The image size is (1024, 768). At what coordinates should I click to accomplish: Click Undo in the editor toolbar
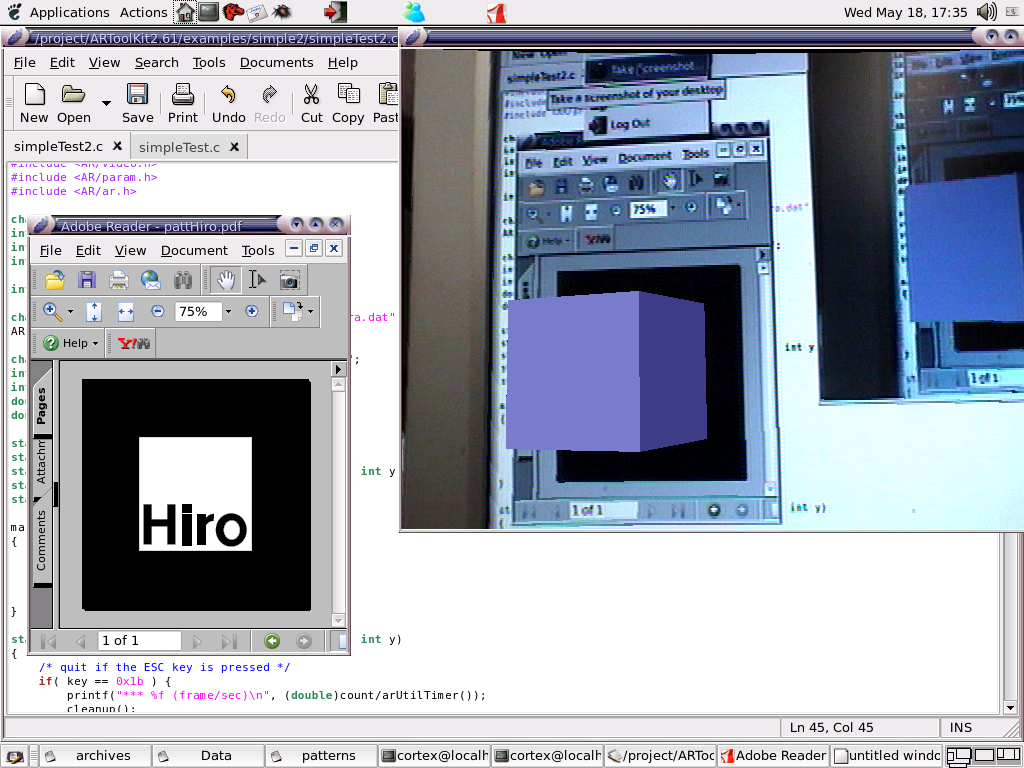[x=229, y=103]
